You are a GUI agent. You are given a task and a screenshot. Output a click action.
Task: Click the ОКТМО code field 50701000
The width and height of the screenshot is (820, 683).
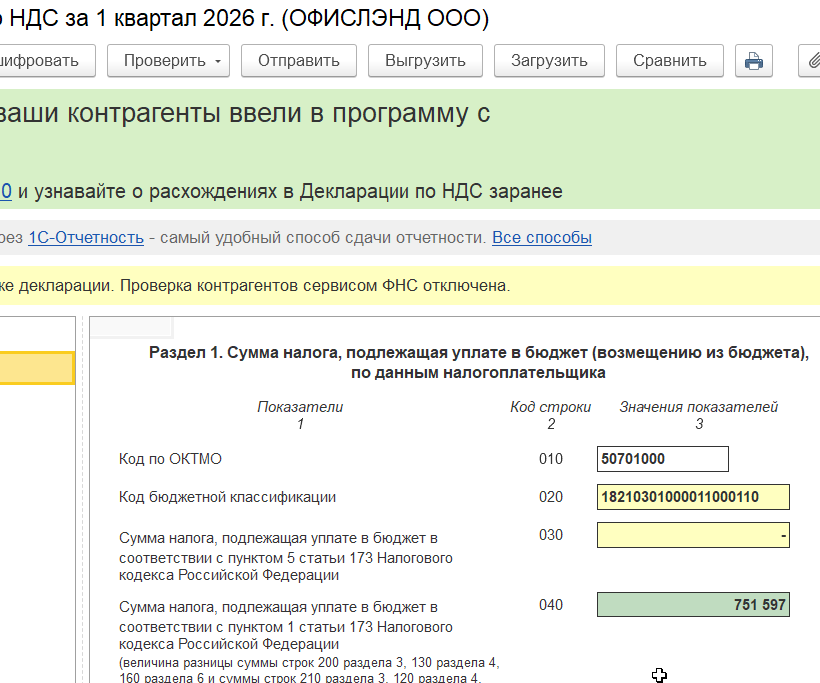tap(663, 459)
